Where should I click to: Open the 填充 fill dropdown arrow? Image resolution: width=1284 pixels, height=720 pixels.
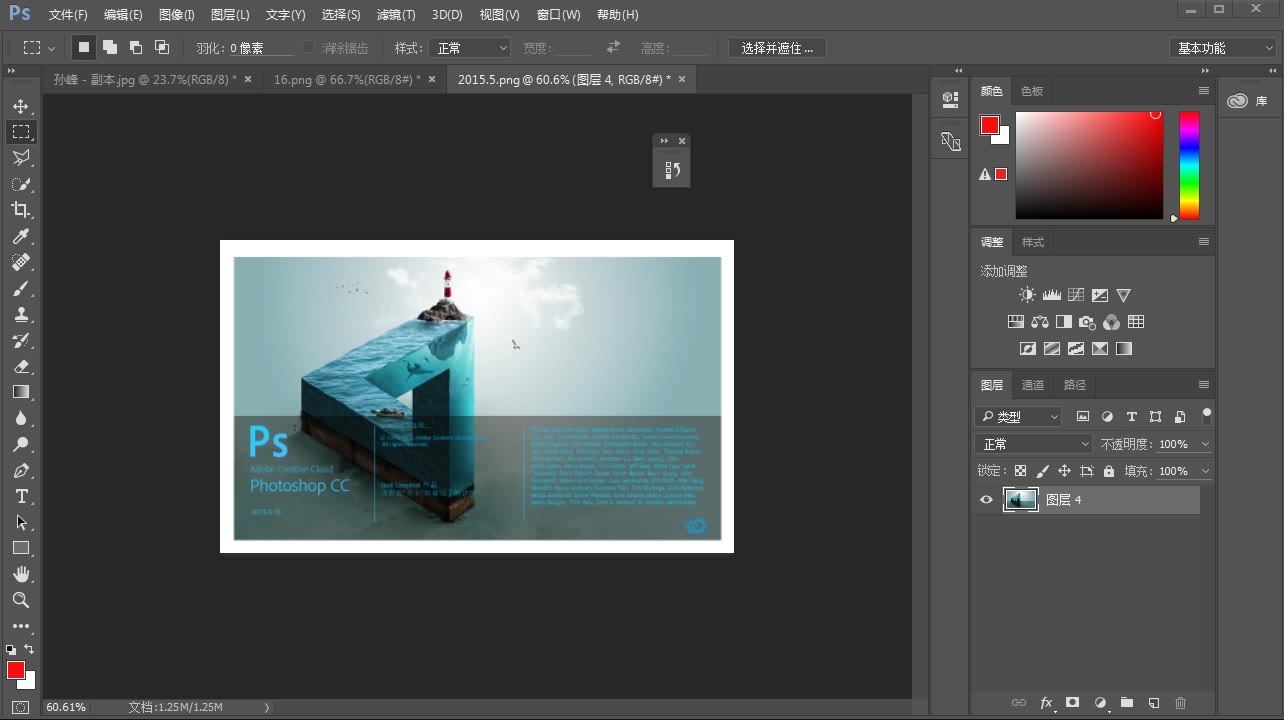(x=1205, y=471)
